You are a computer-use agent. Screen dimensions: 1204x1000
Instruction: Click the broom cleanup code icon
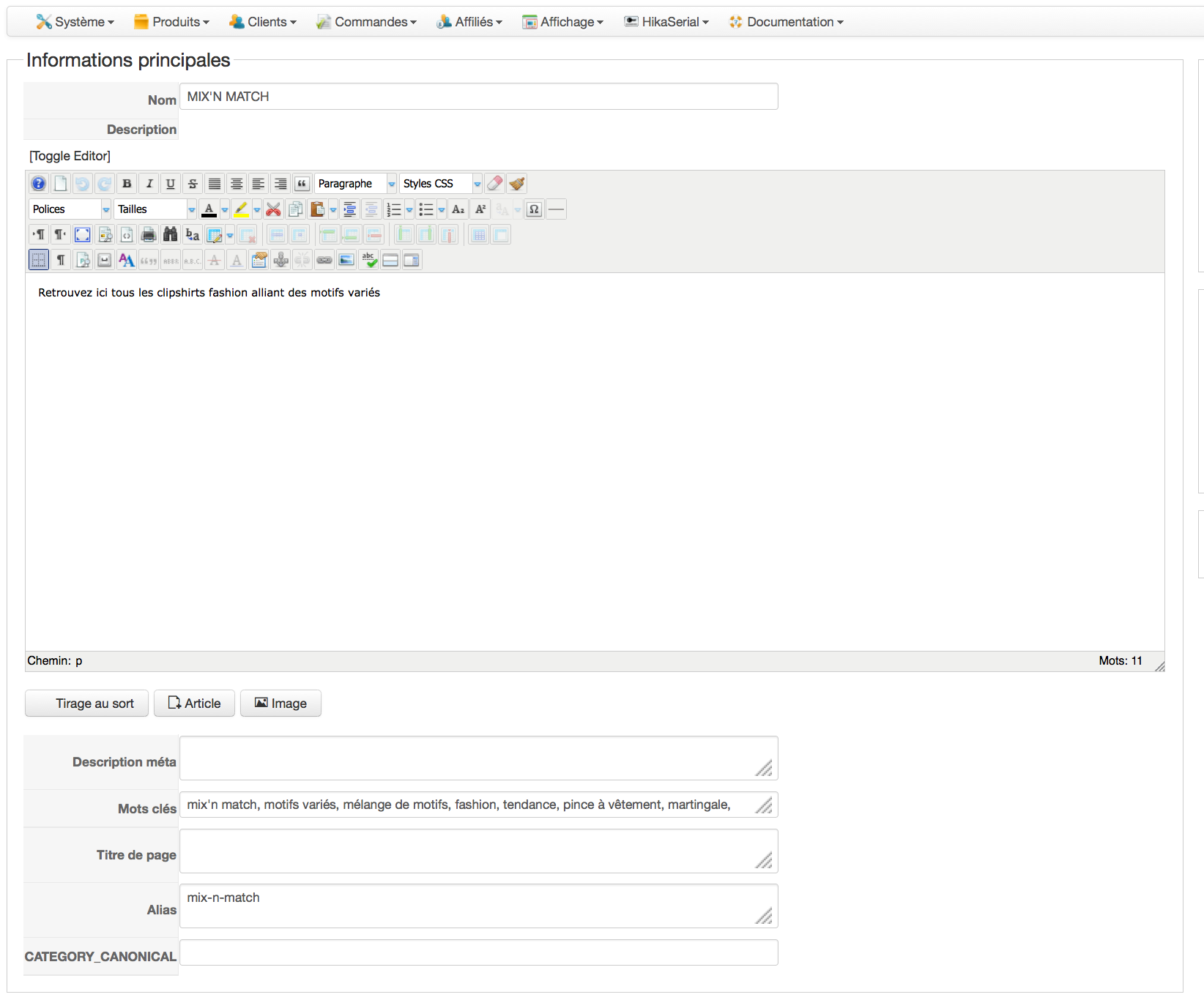point(517,184)
